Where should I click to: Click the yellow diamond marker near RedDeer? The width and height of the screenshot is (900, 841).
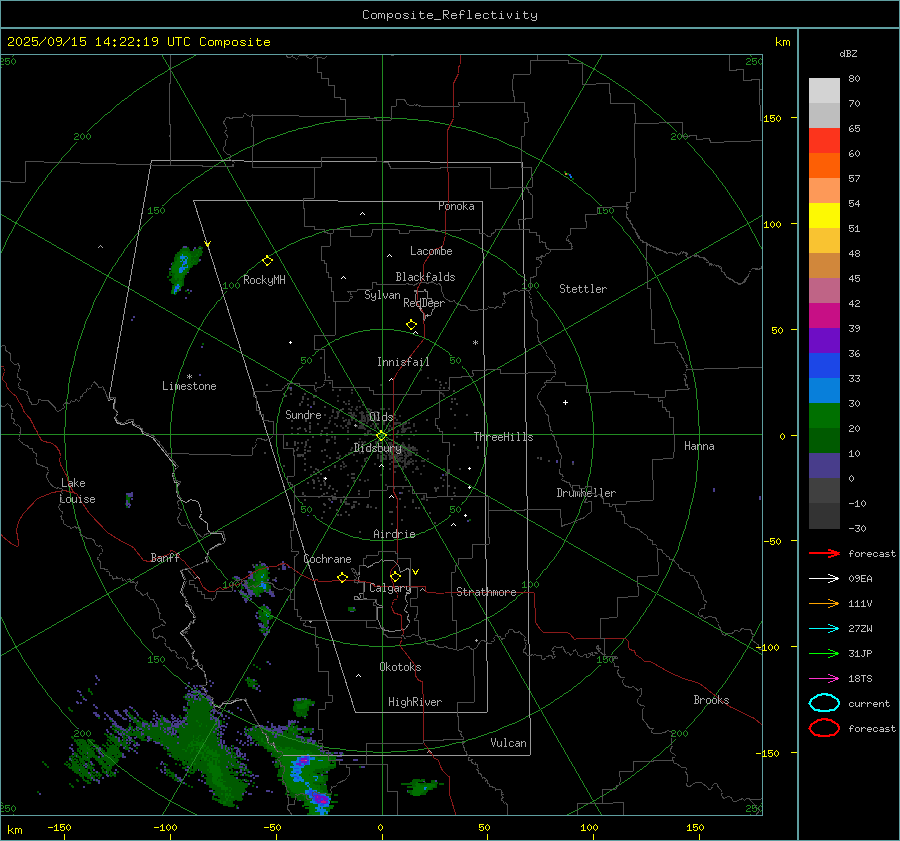click(x=411, y=324)
